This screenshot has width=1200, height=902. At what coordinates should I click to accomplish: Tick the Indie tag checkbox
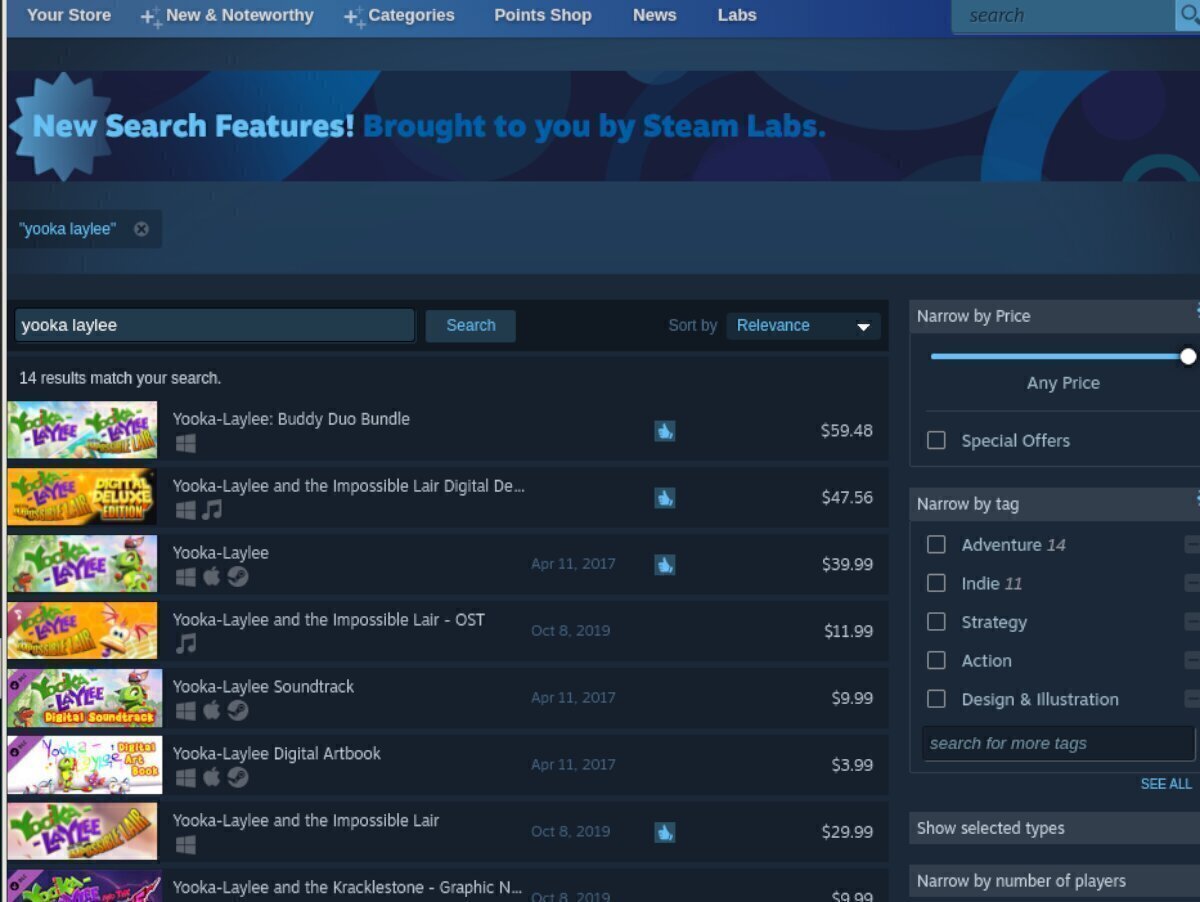coord(937,584)
